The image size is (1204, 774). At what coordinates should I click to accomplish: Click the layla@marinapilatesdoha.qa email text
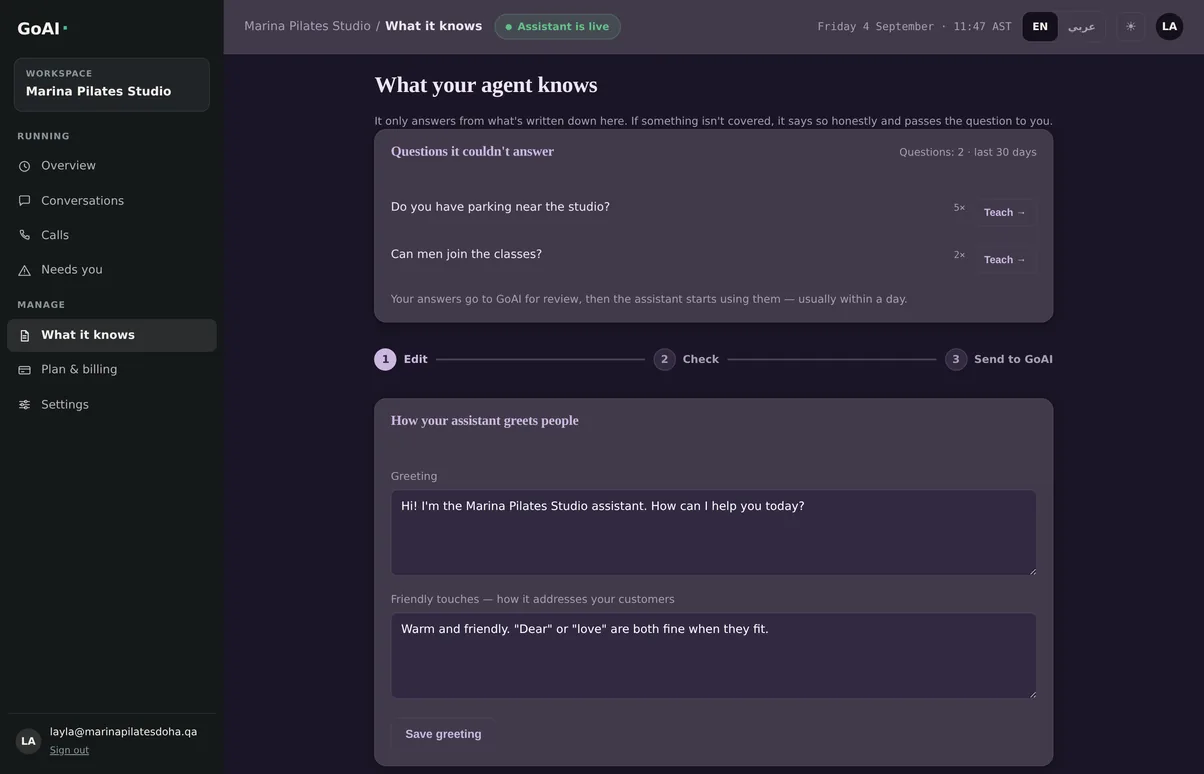123,732
